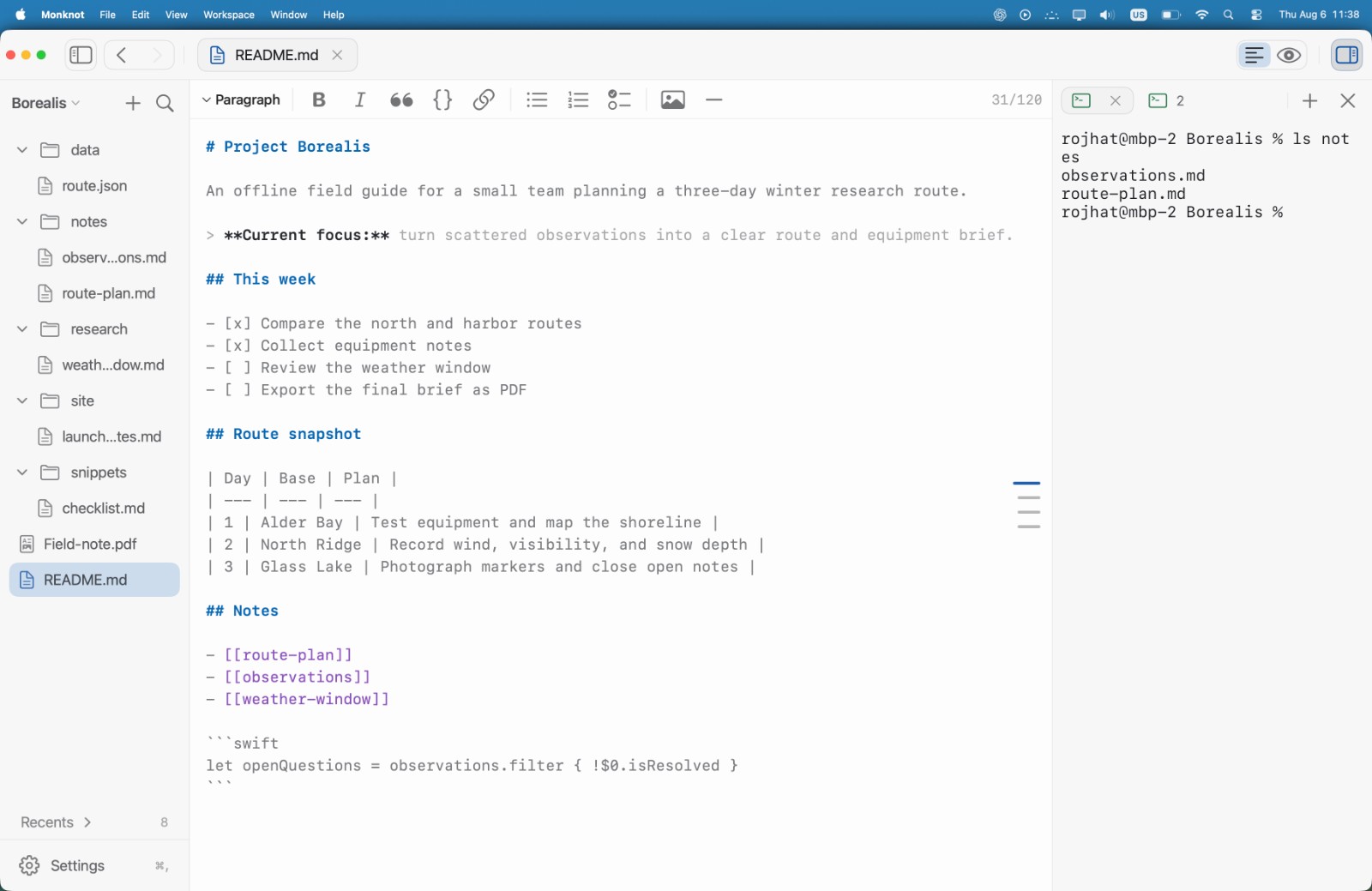
Task: Open the Wi-Fi status menu
Action: pyautogui.click(x=1201, y=15)
